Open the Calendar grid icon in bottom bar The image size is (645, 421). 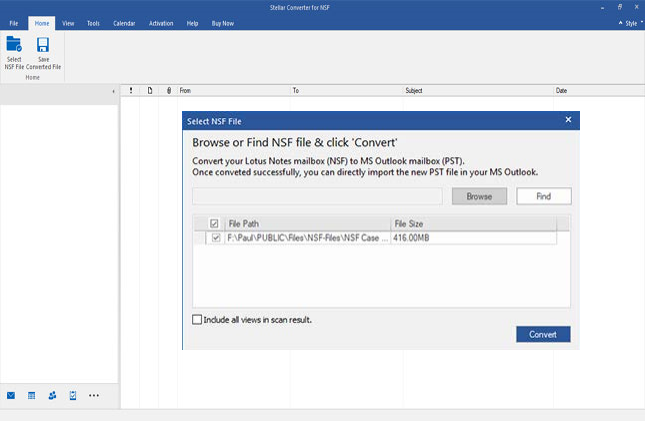click(31, 395)
